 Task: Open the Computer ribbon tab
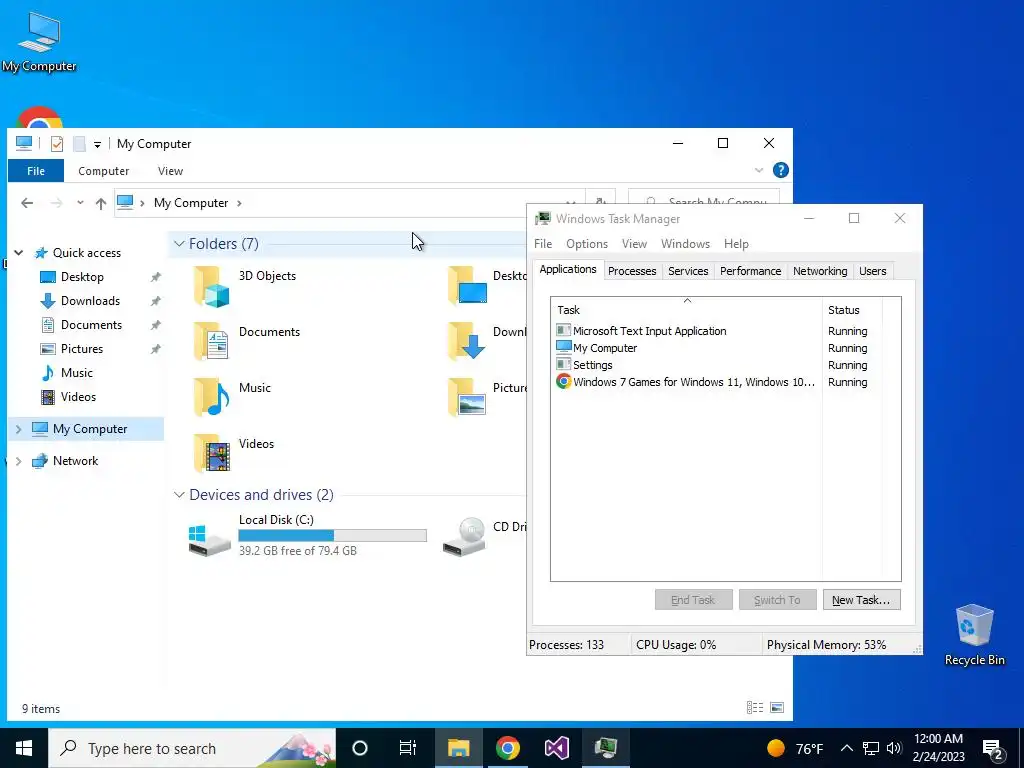(x=103, y=171)
